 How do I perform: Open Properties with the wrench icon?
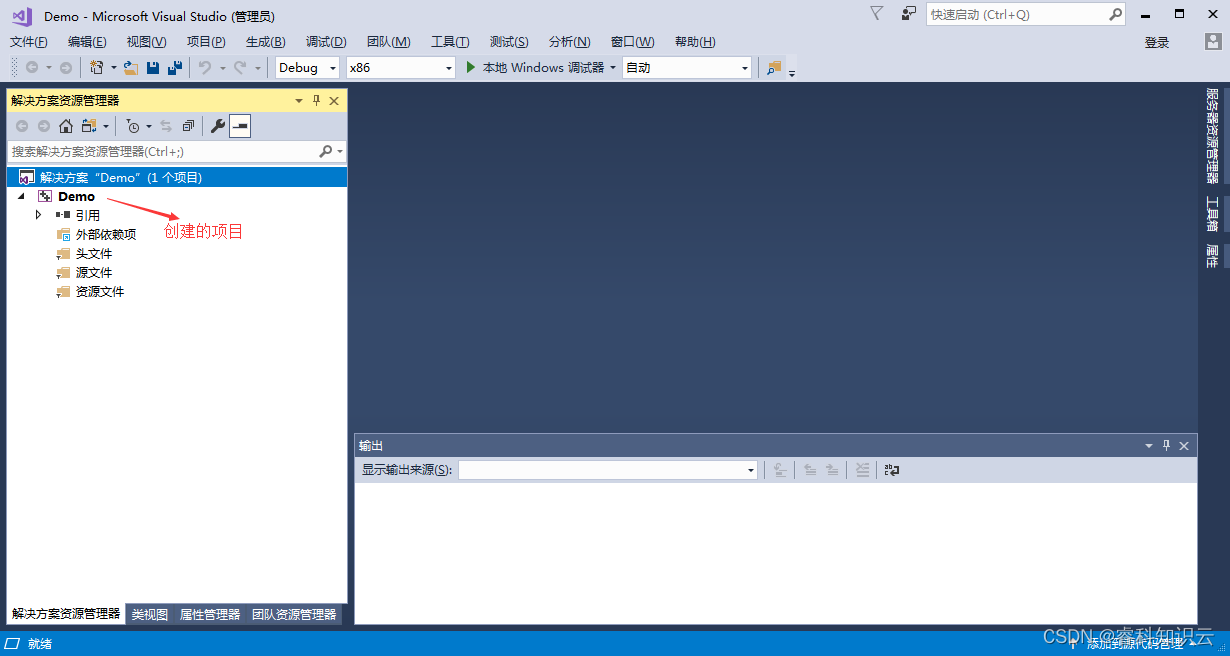217,126
